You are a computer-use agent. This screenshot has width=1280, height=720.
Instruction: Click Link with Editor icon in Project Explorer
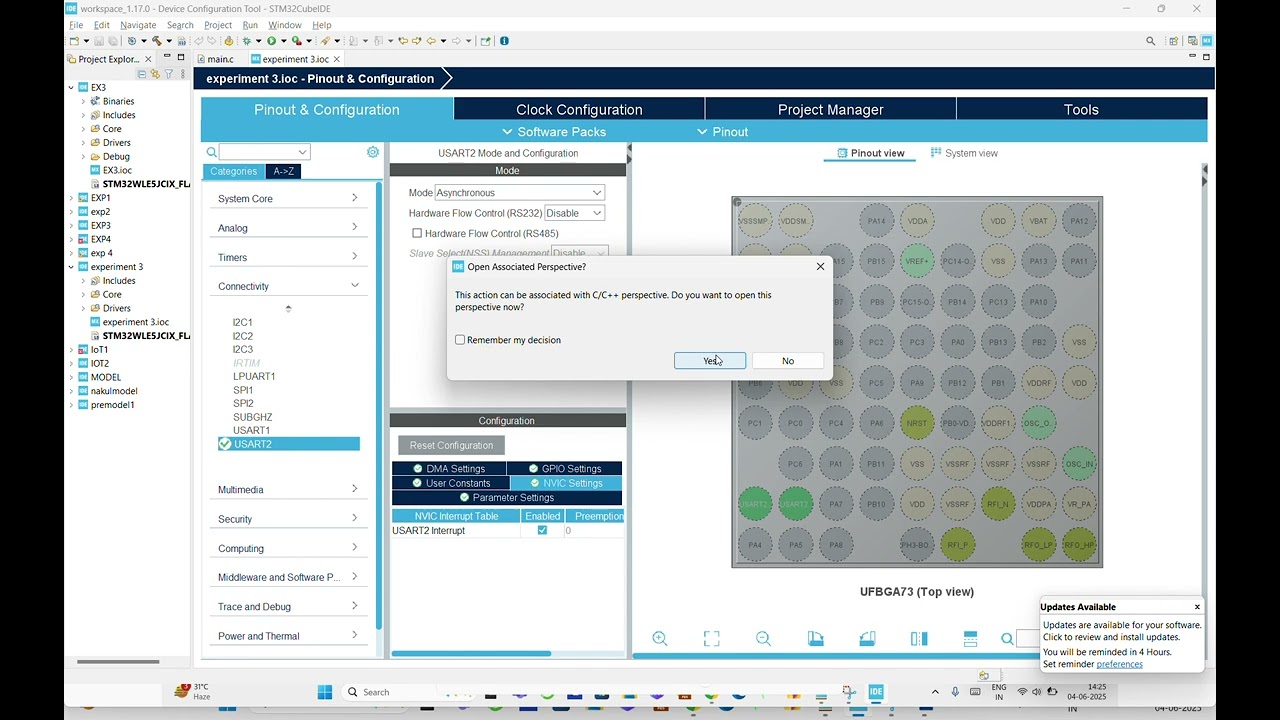click(x=155, y=74)
